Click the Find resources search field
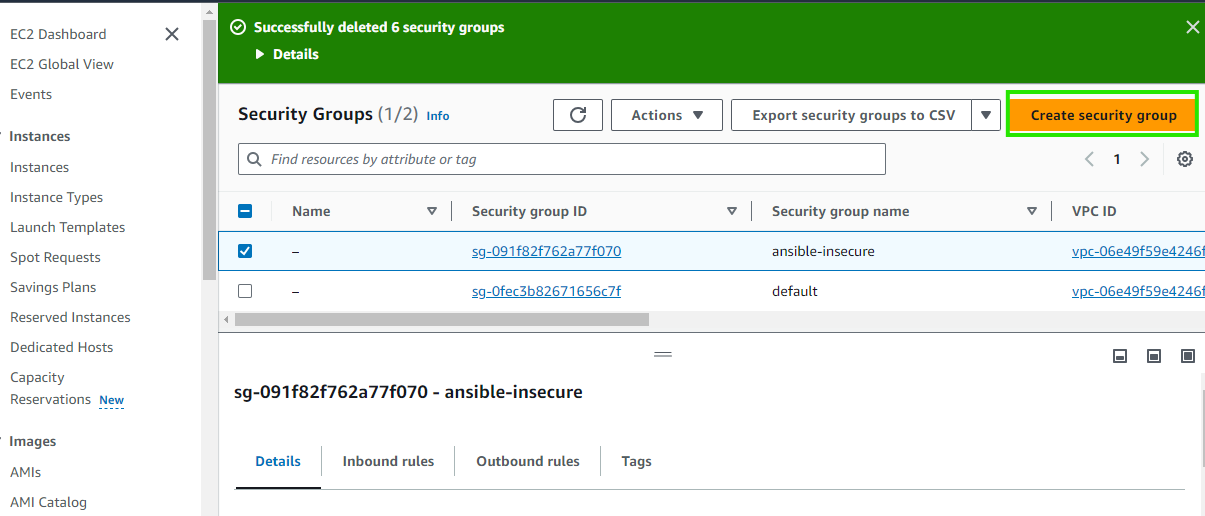Image resolution: width=1205 pixels, height=516 pixels. tap(562, 159)
